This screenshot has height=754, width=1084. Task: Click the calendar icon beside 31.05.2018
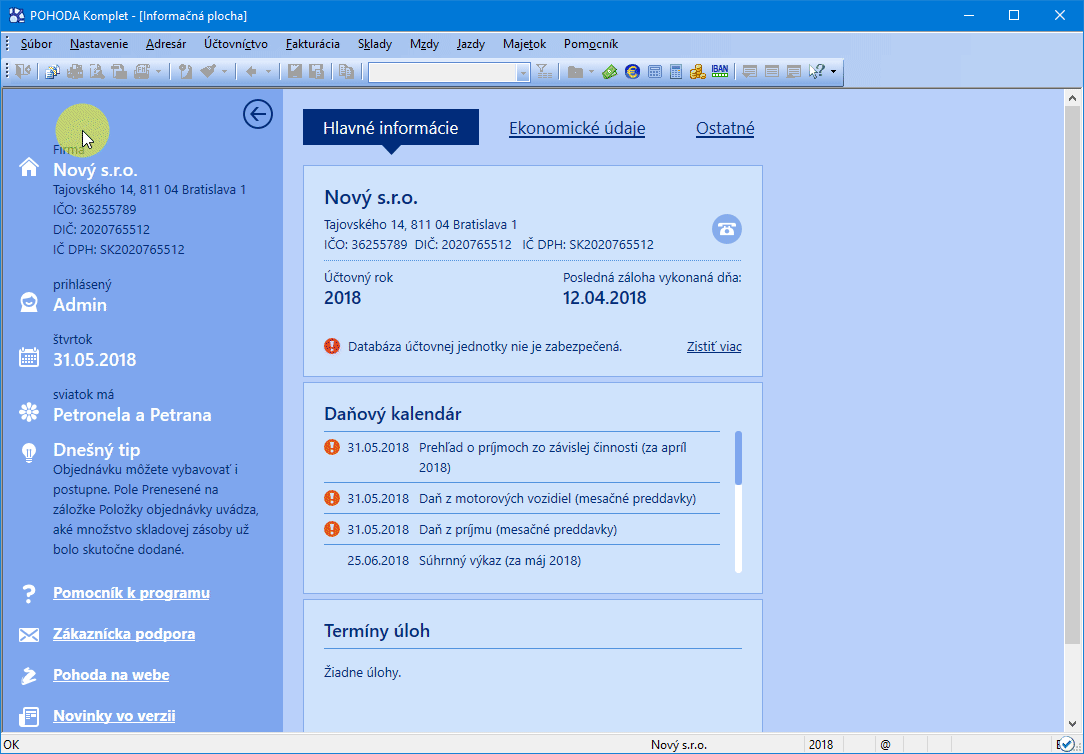coord(29,358)
